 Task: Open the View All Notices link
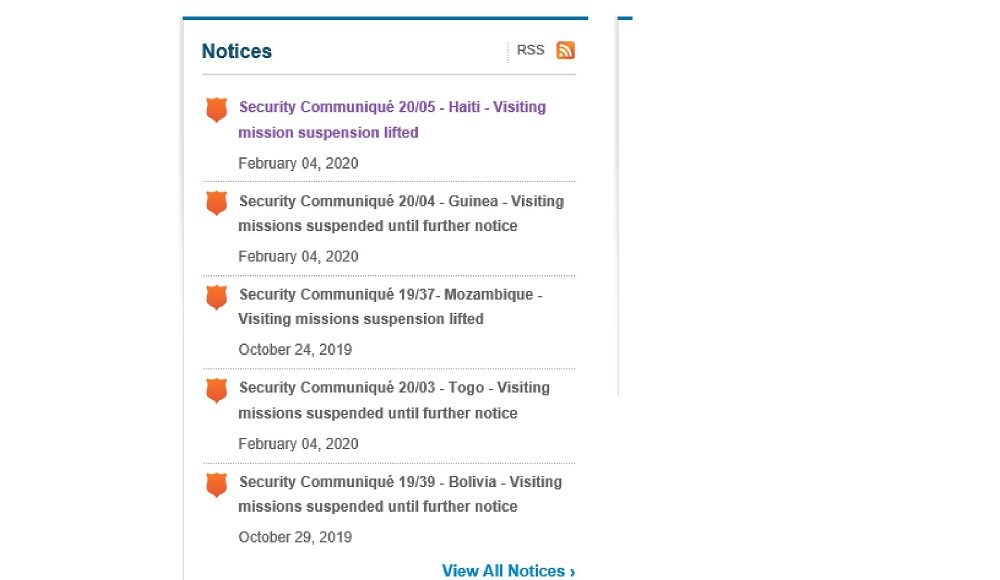(x=508, y=570)
